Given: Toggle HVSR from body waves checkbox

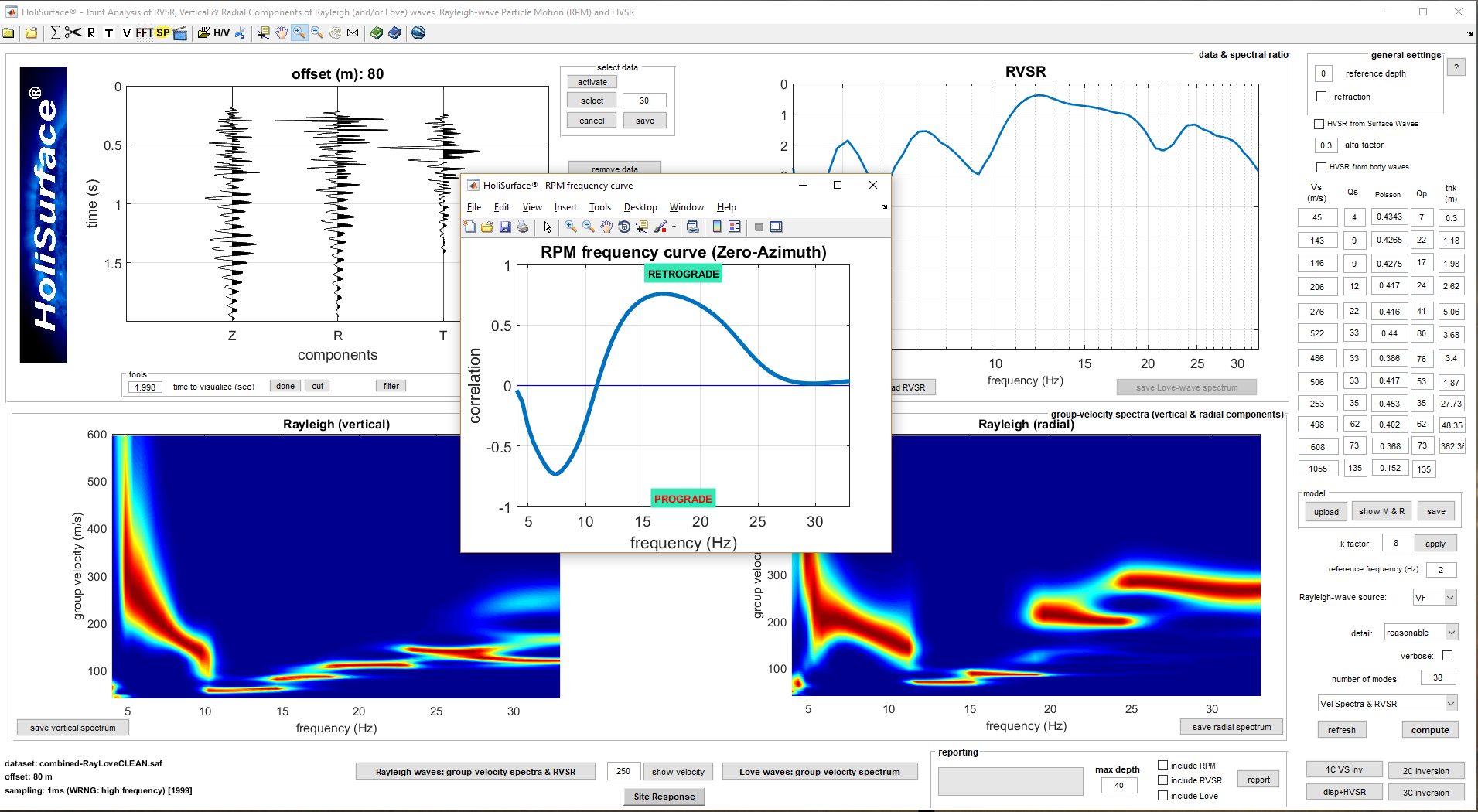Looking at the screenshot, I should pos(1321,167).
